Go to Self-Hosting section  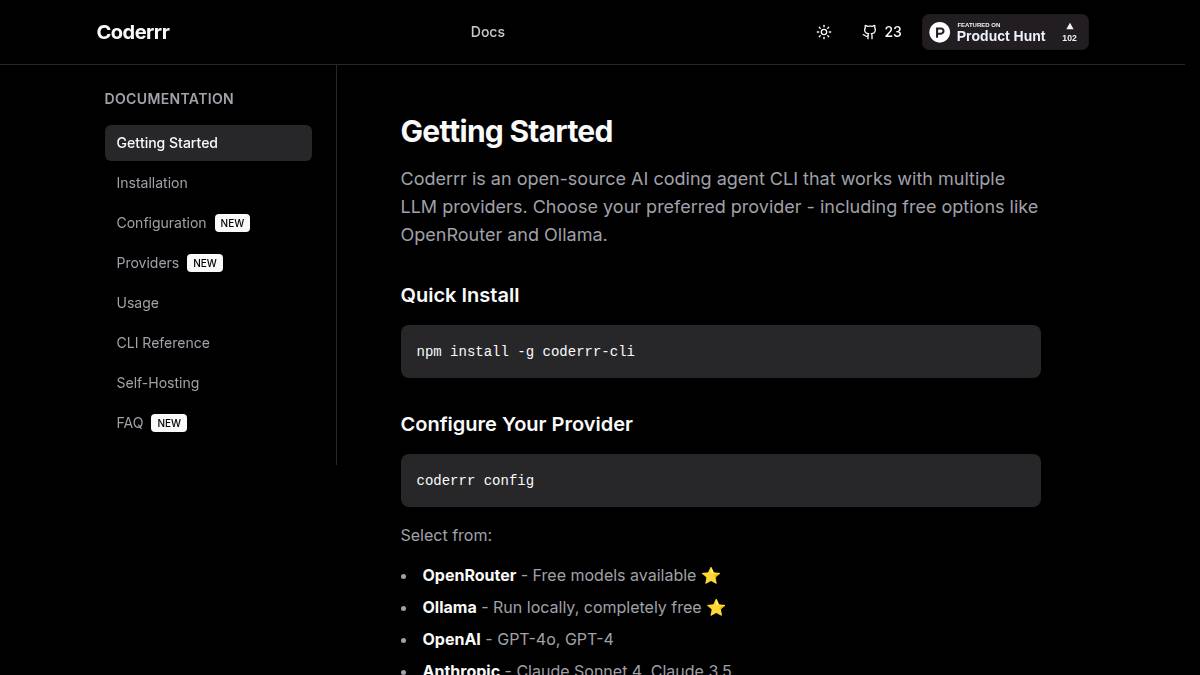(158, 383)
